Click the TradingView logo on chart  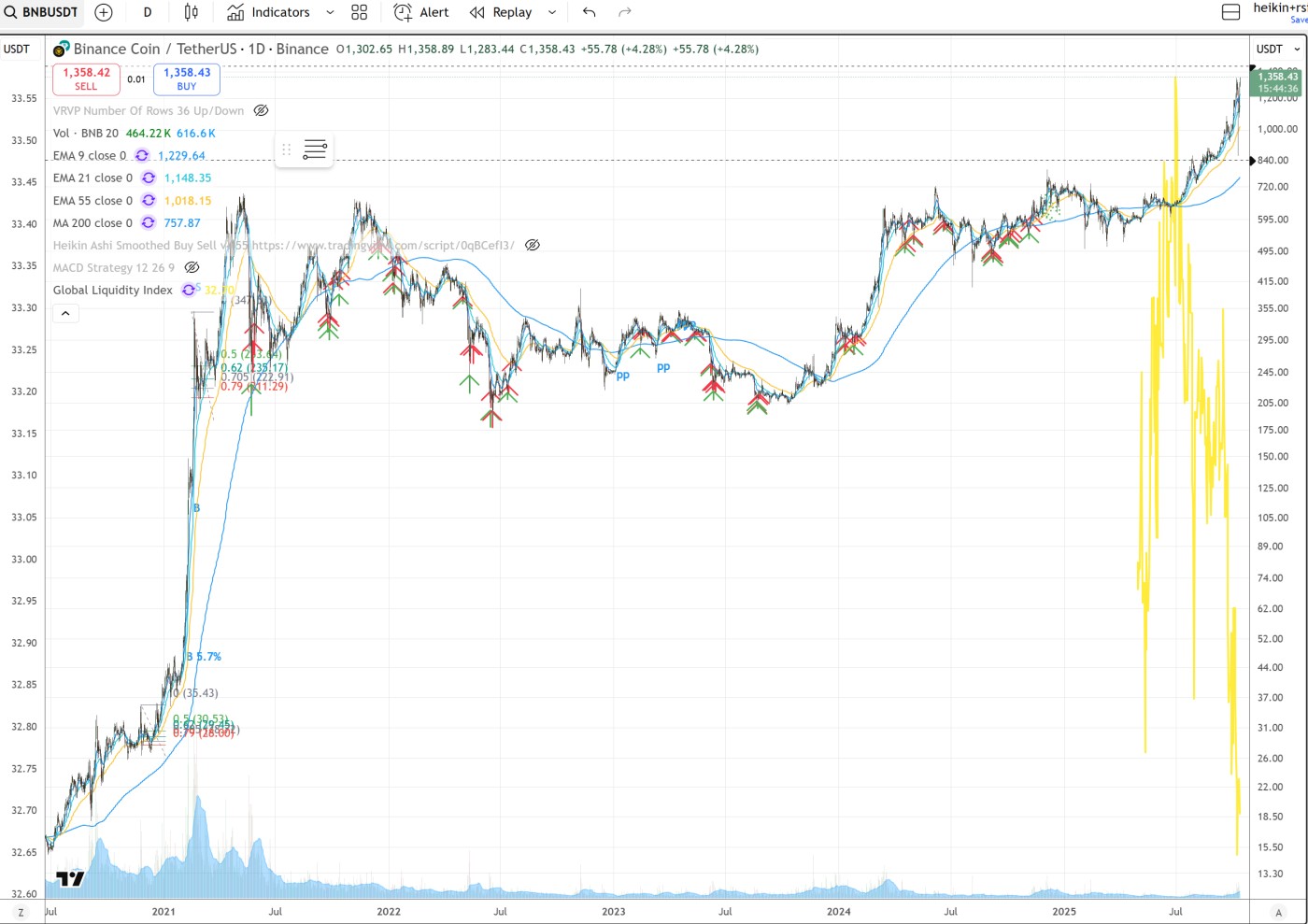click(x=70, y=878)
